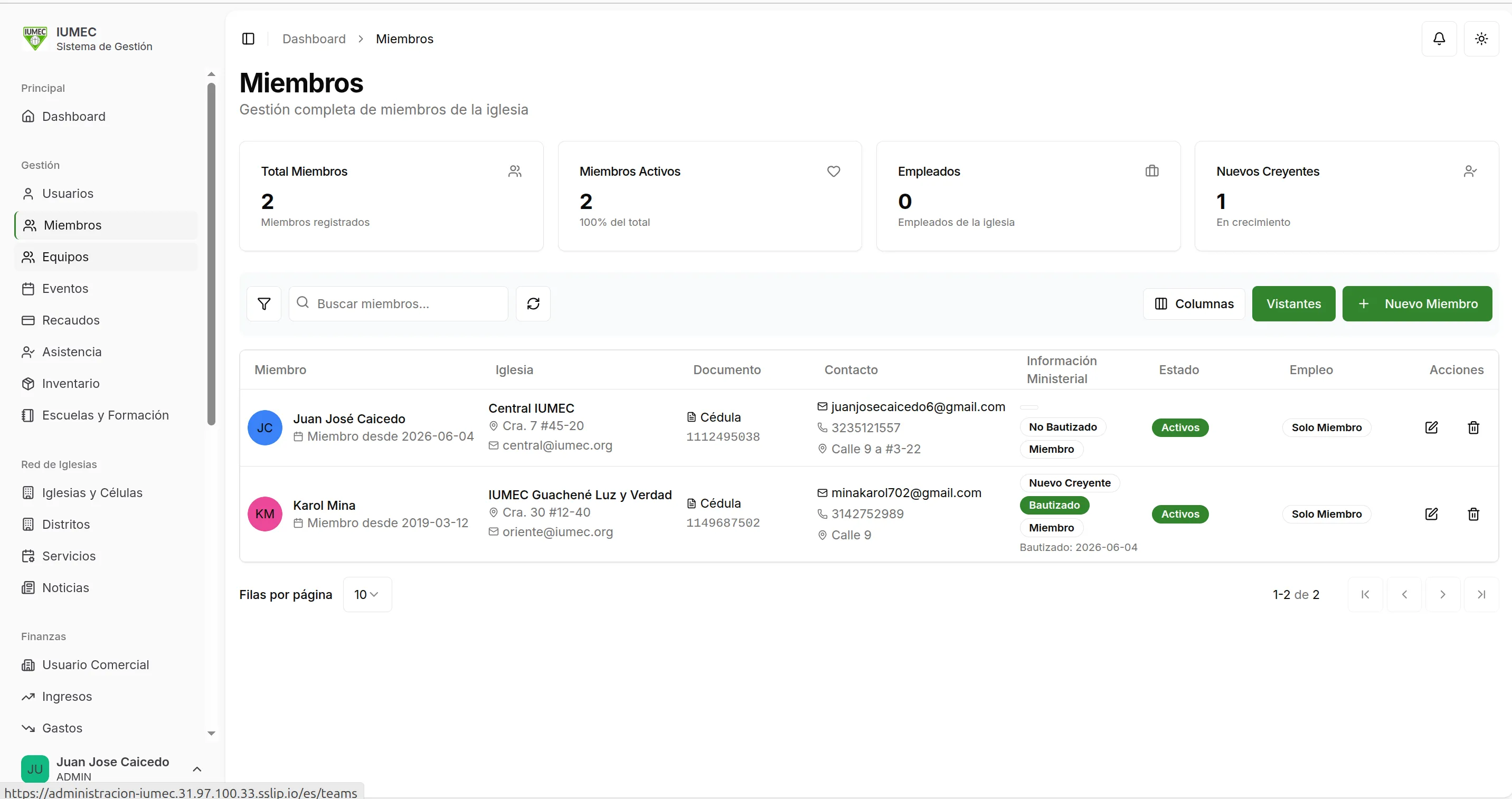Open the filter funnel icon
Viewport: 1512px width, 799px height.
click(x=264, y=304)
